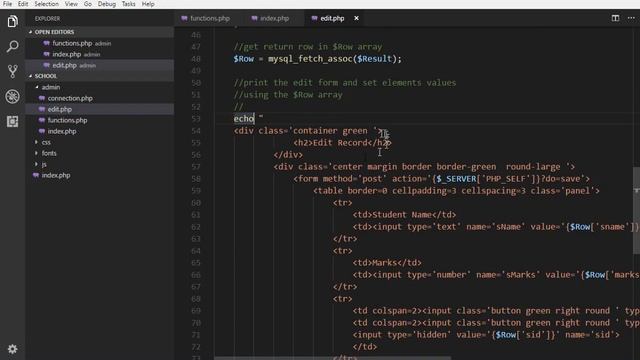Click the horizontal editor scrollbar

[x=333, y=358]
